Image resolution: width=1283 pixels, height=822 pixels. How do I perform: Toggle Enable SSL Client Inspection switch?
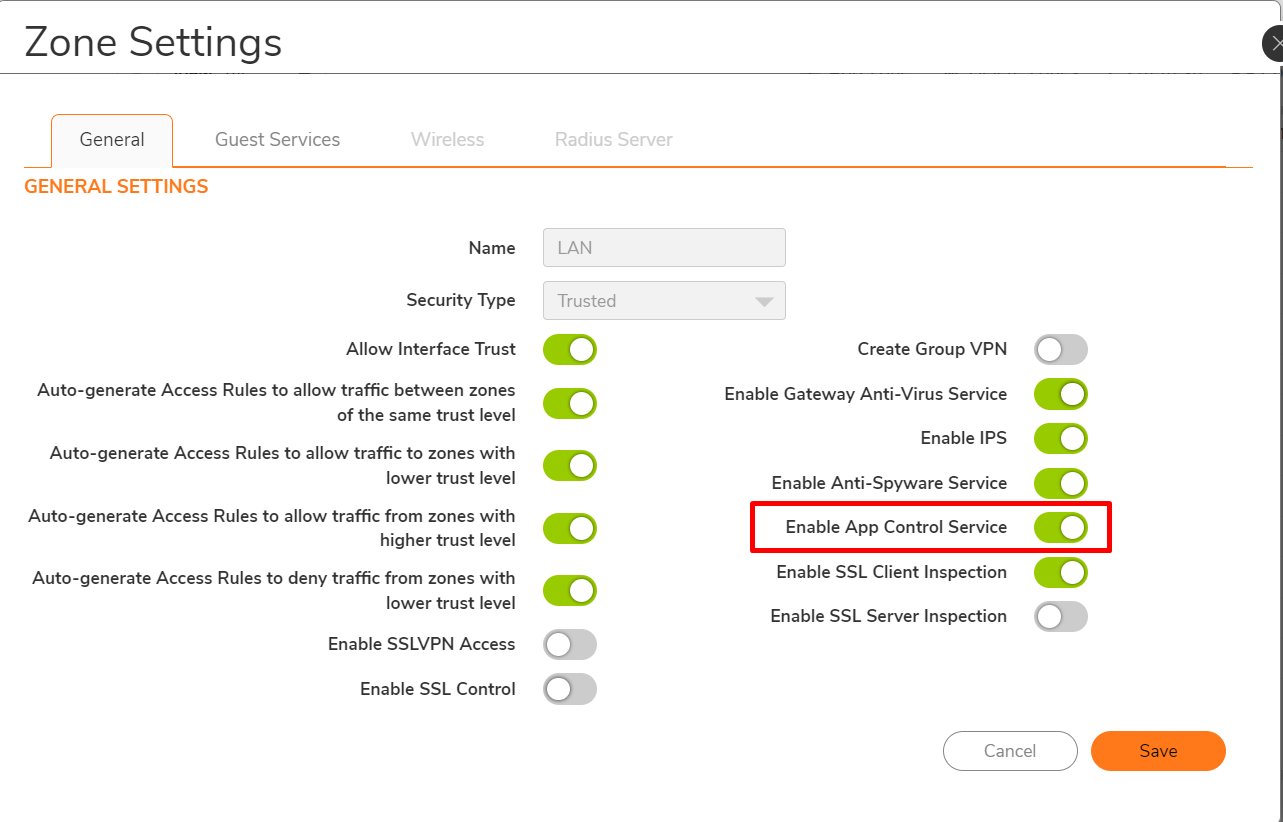(1061, 572)
